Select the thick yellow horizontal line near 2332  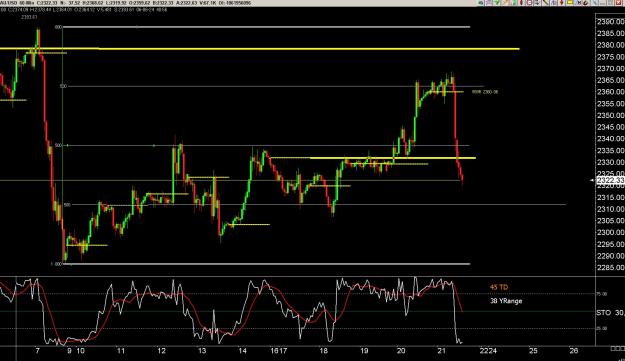click(393, 158)
